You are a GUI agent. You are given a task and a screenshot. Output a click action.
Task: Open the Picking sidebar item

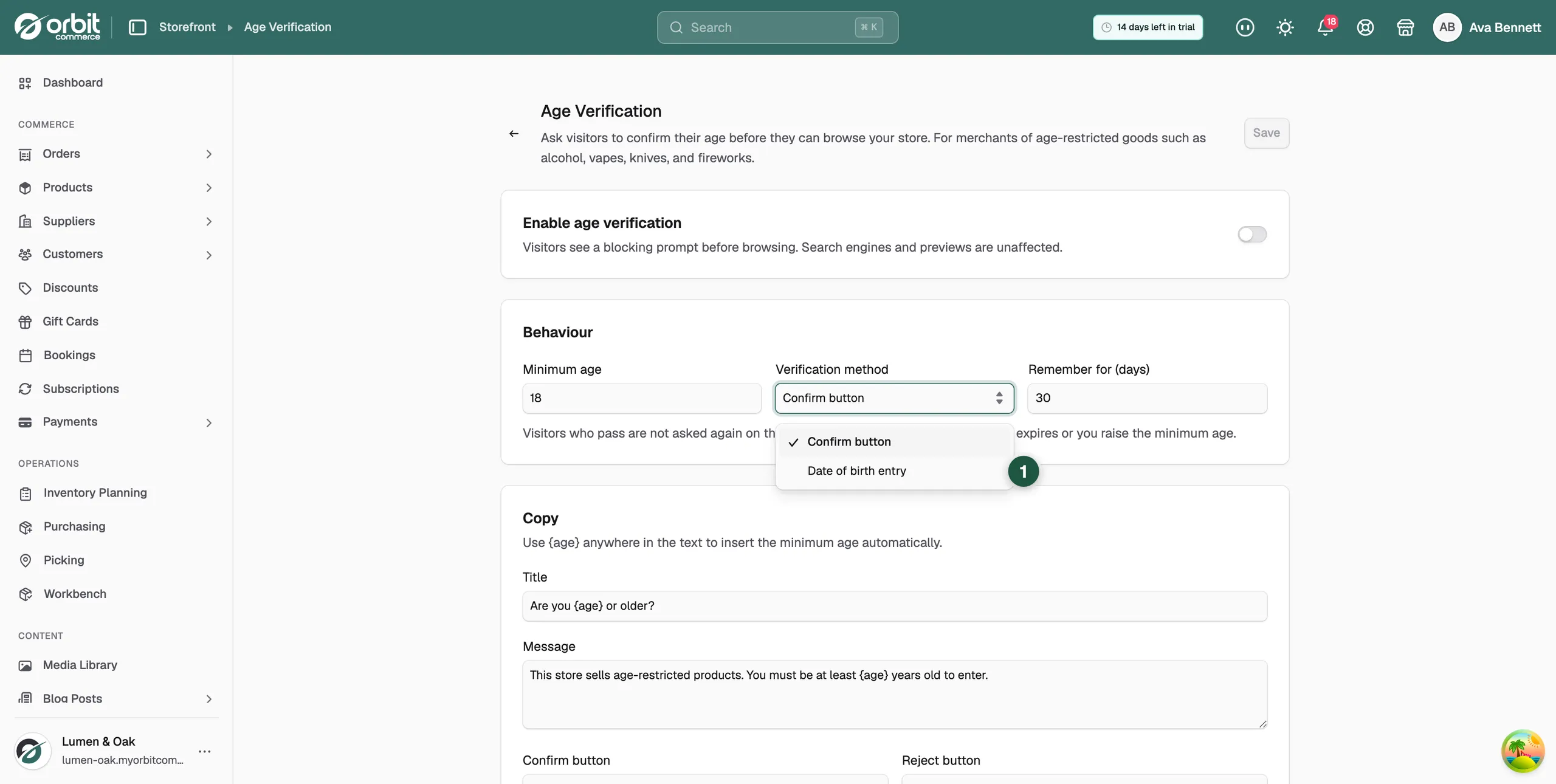[115, 560]
